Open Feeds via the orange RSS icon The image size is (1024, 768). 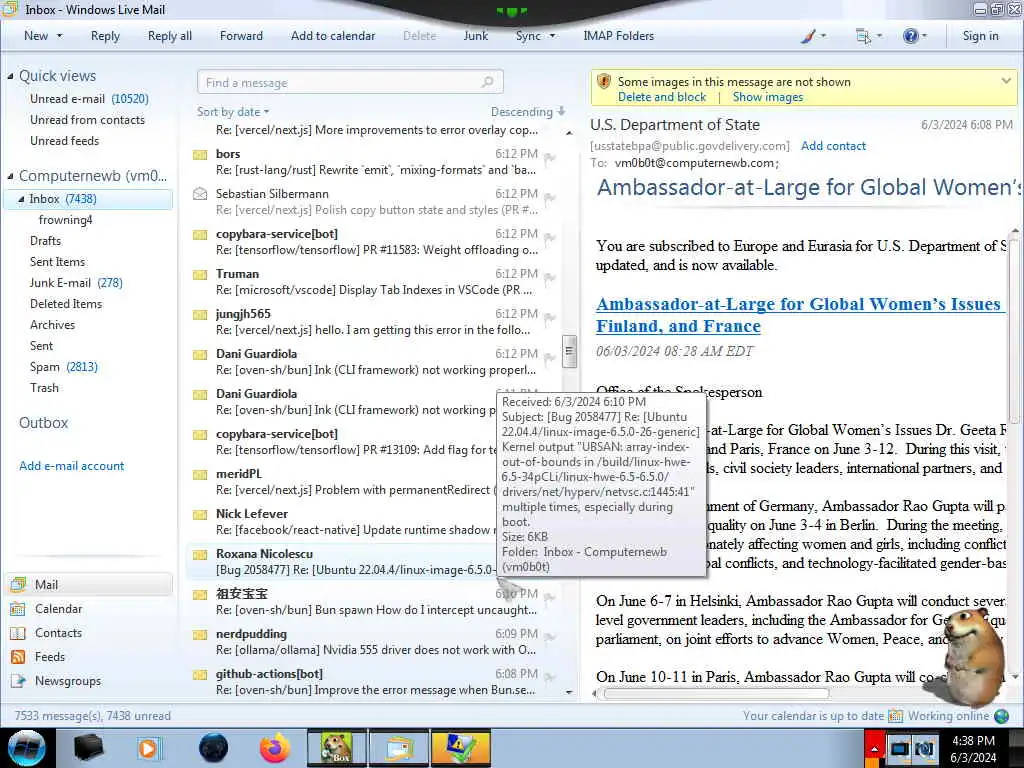pyautogui.click(x=18, y=657)
